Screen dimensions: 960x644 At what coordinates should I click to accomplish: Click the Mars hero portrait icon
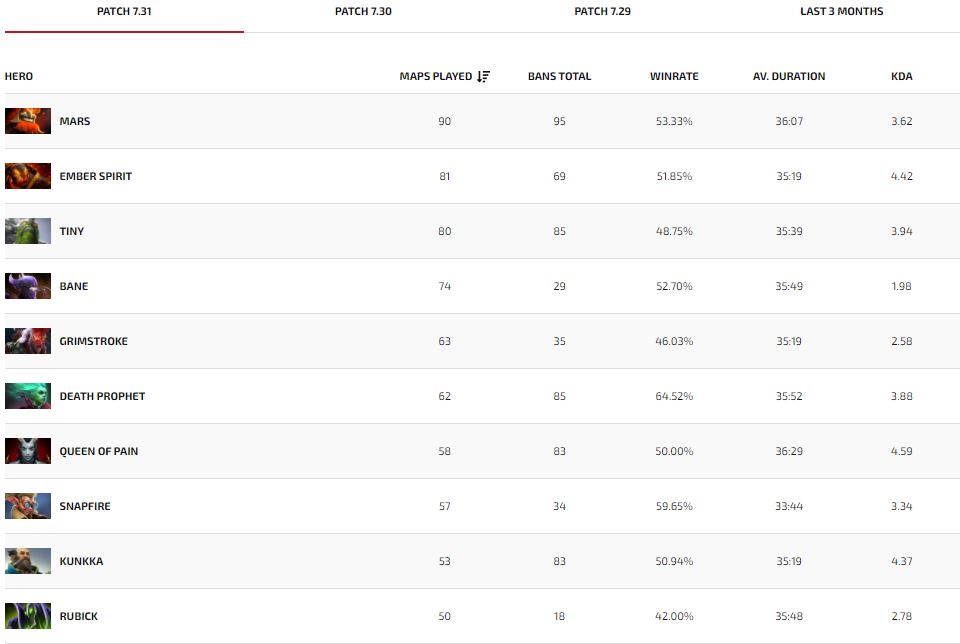[28, 121]
